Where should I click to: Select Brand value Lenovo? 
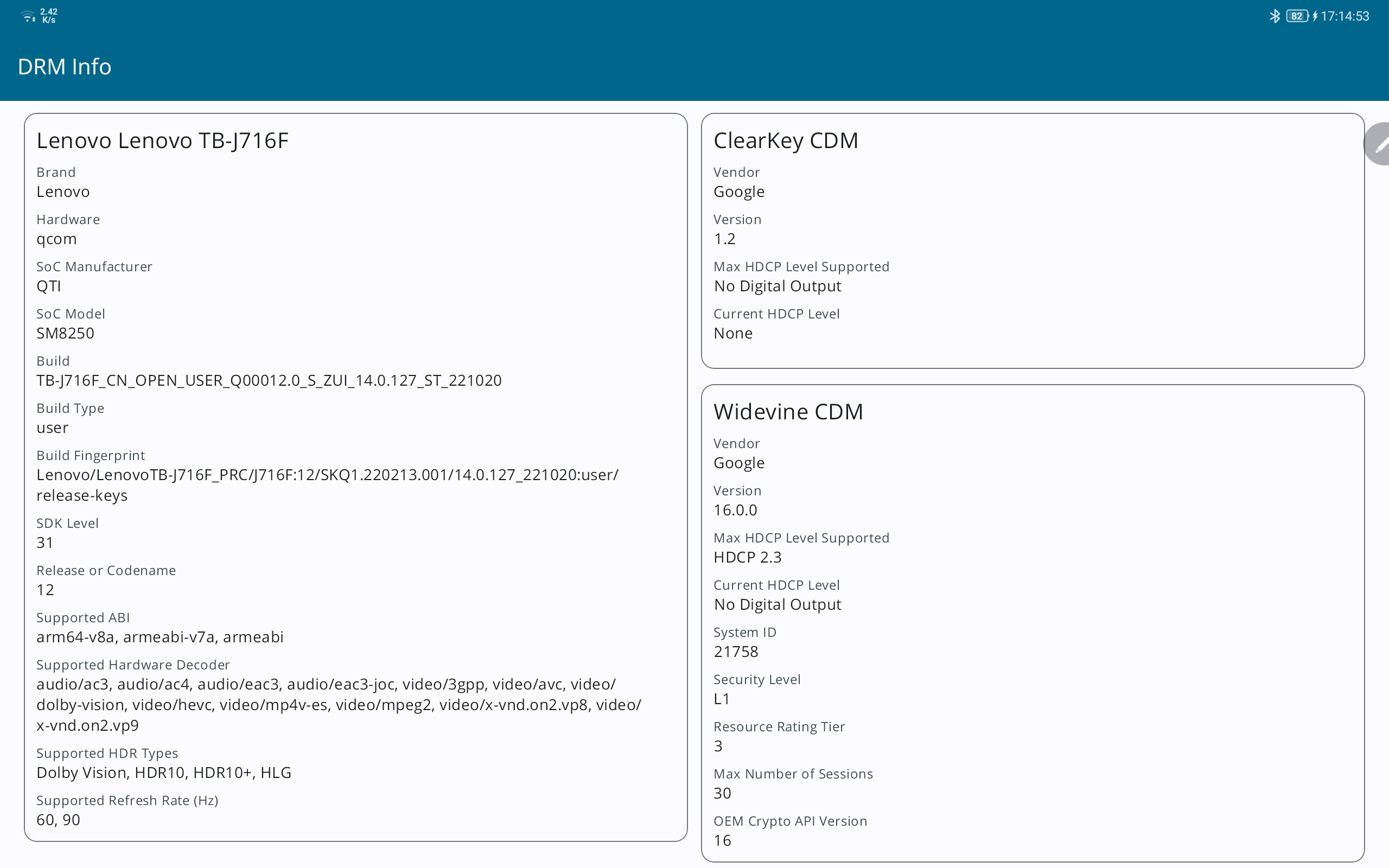click(63, 192)
